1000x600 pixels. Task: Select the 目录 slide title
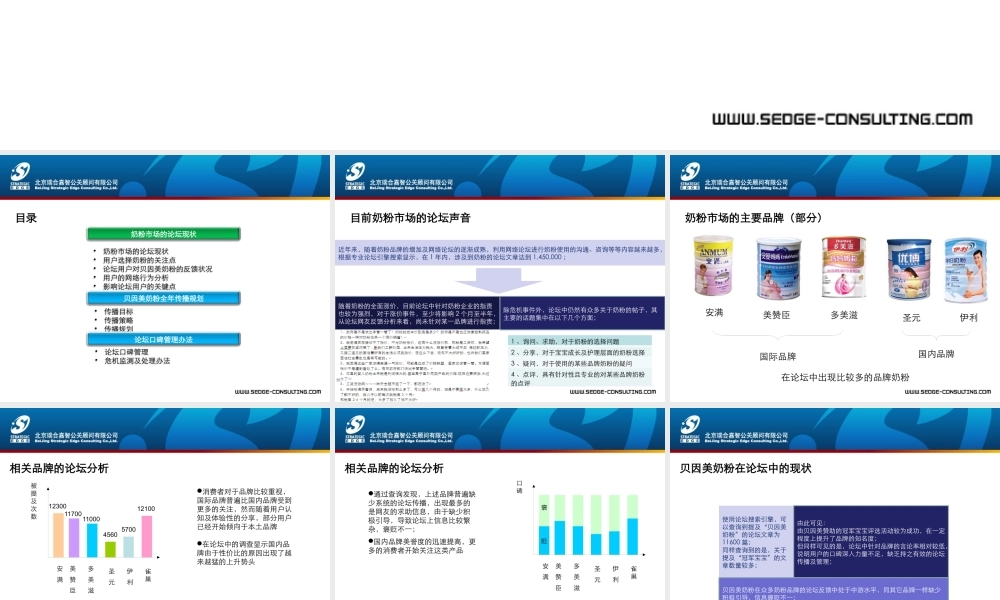pos(26,218)
